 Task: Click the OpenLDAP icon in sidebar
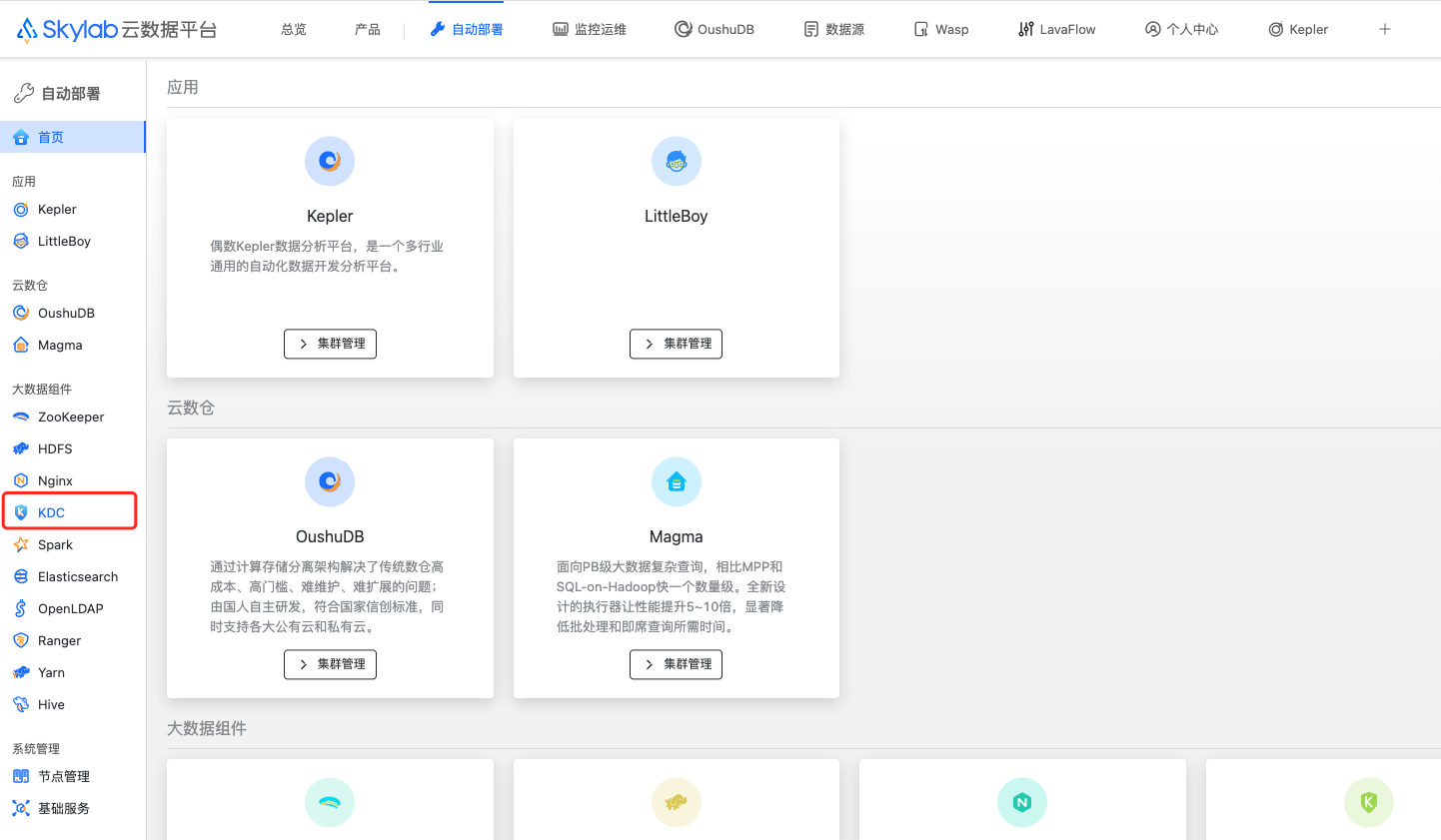21,609
